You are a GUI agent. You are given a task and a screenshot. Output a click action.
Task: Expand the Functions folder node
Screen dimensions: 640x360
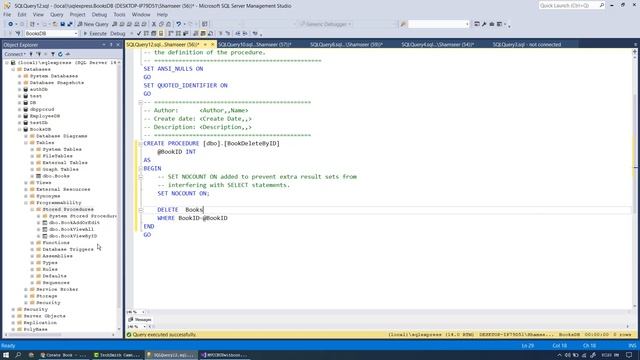click(x=32, y=243)
